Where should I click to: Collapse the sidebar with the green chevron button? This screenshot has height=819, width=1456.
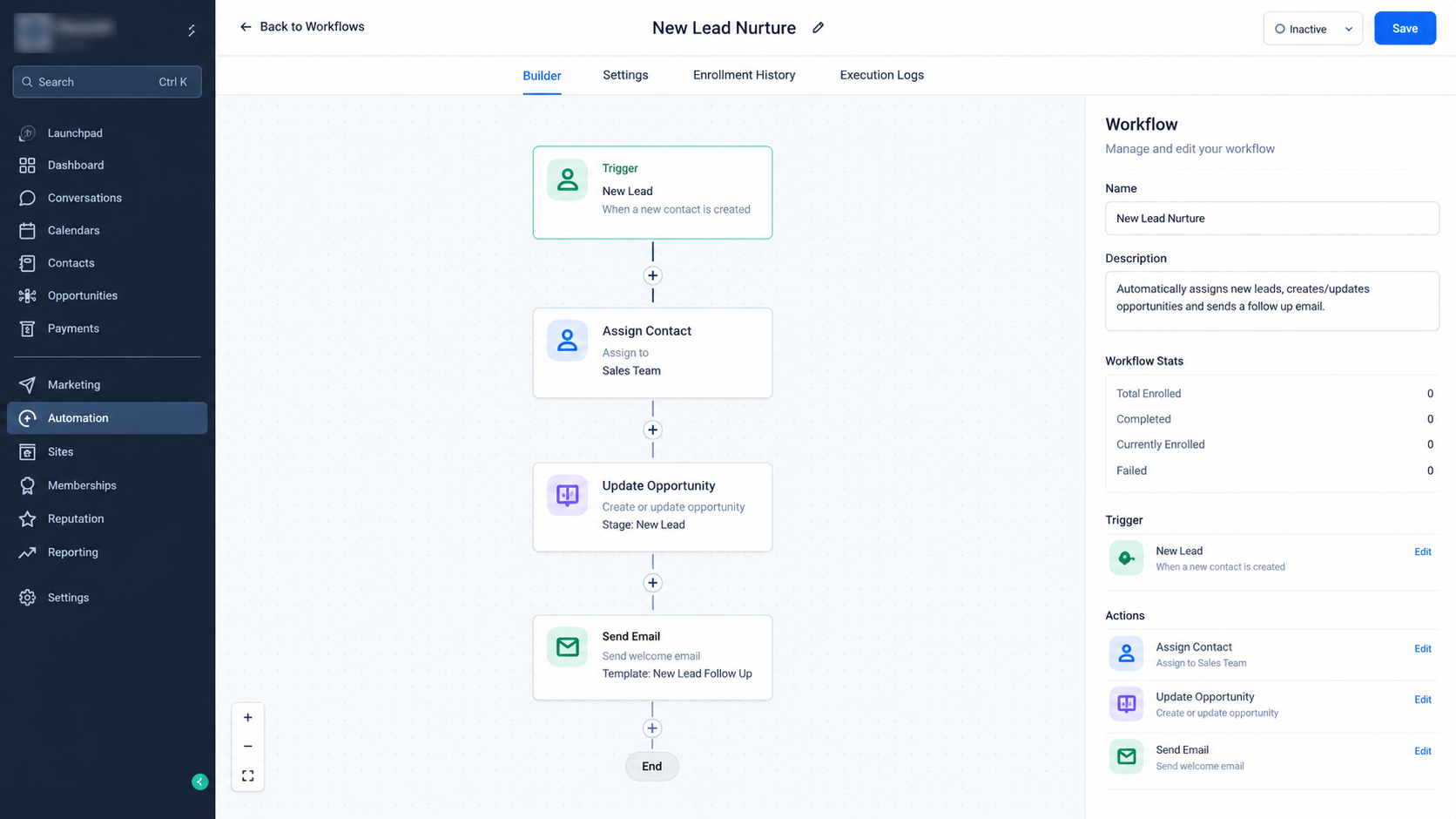pyautogui.click(x=200, y=782)
